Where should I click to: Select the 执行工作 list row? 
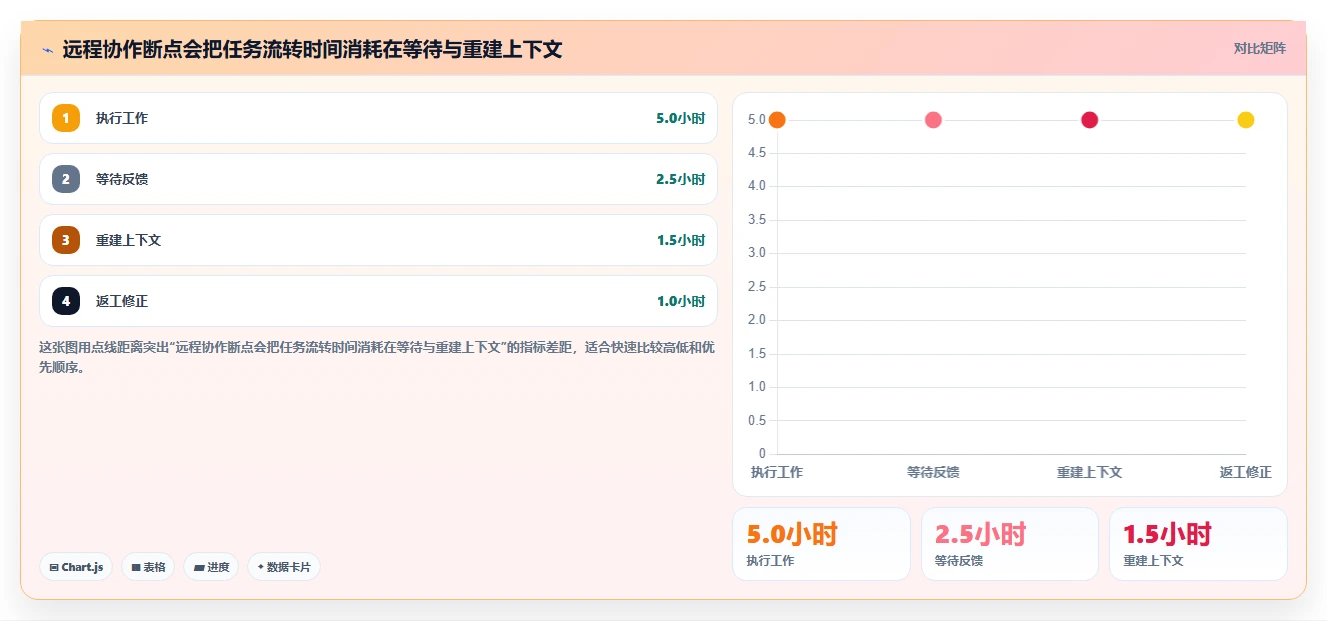(x=378, y=118)
